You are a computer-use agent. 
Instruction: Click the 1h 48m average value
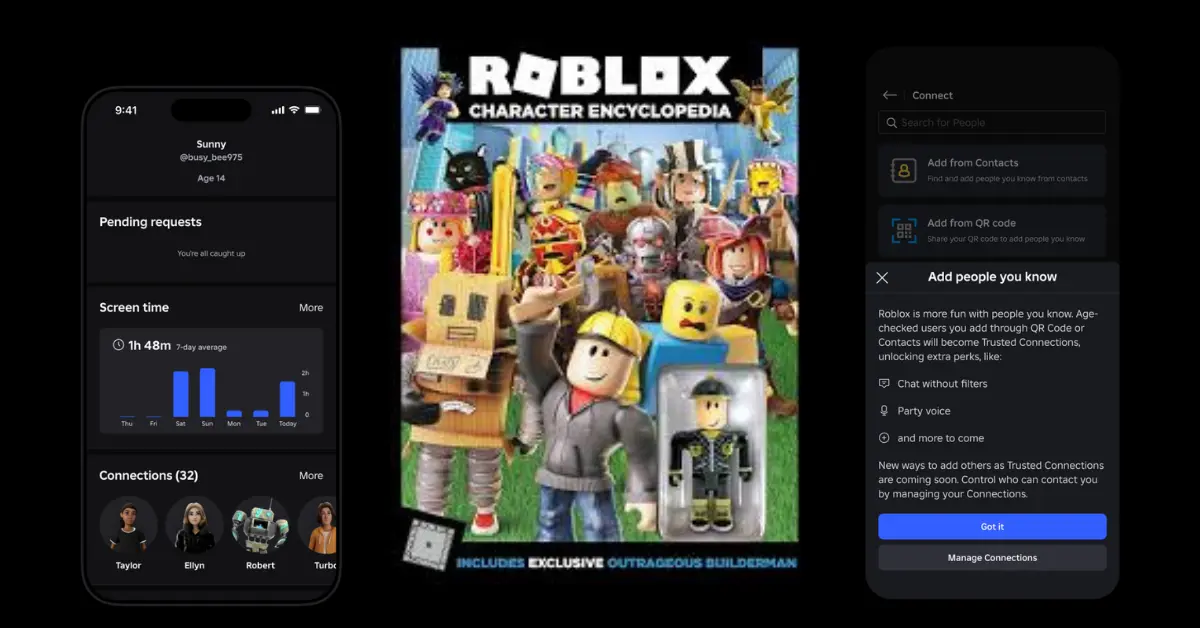149,345
